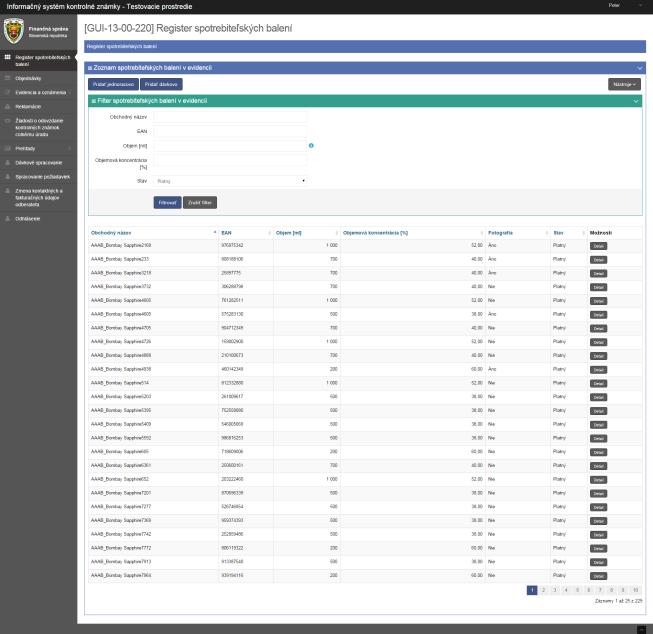
Task: Click the EAN filter input
Action: pos(230,131)
